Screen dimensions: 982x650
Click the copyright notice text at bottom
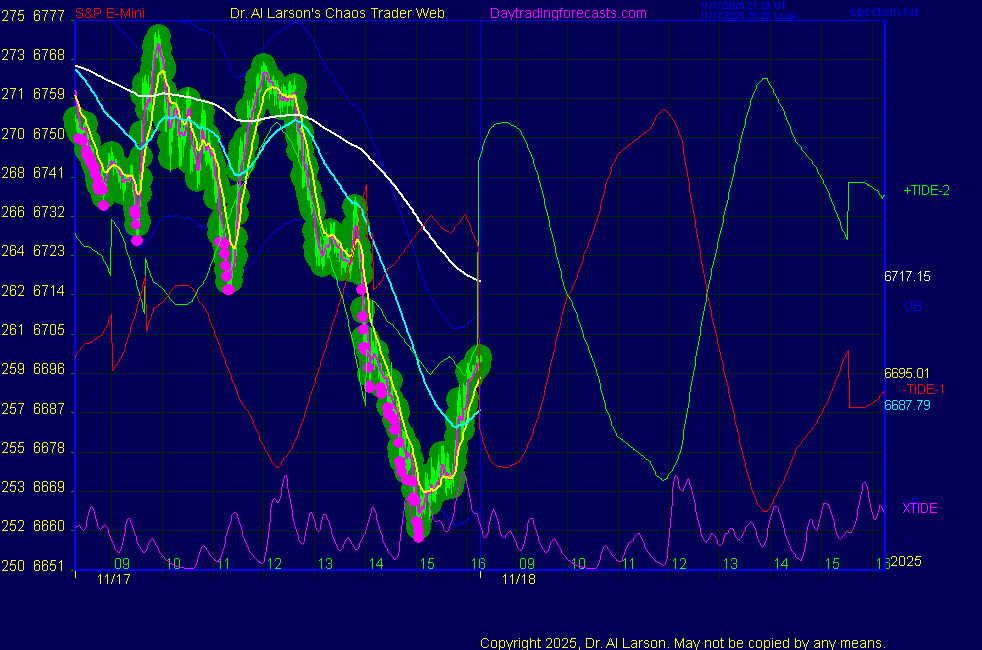tap(682, 642)
